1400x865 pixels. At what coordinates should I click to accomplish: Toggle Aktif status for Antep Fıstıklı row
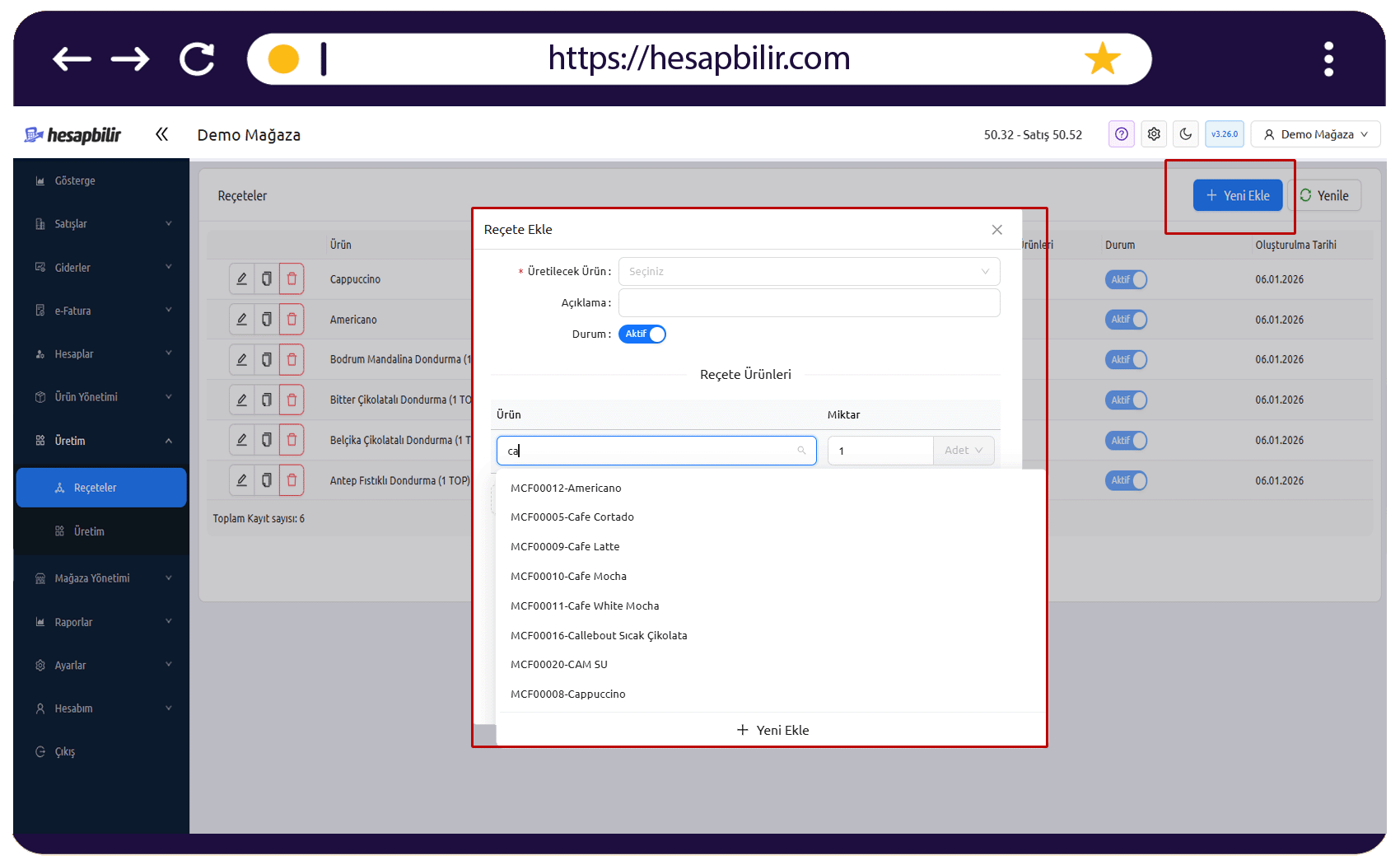[1126, 480]
